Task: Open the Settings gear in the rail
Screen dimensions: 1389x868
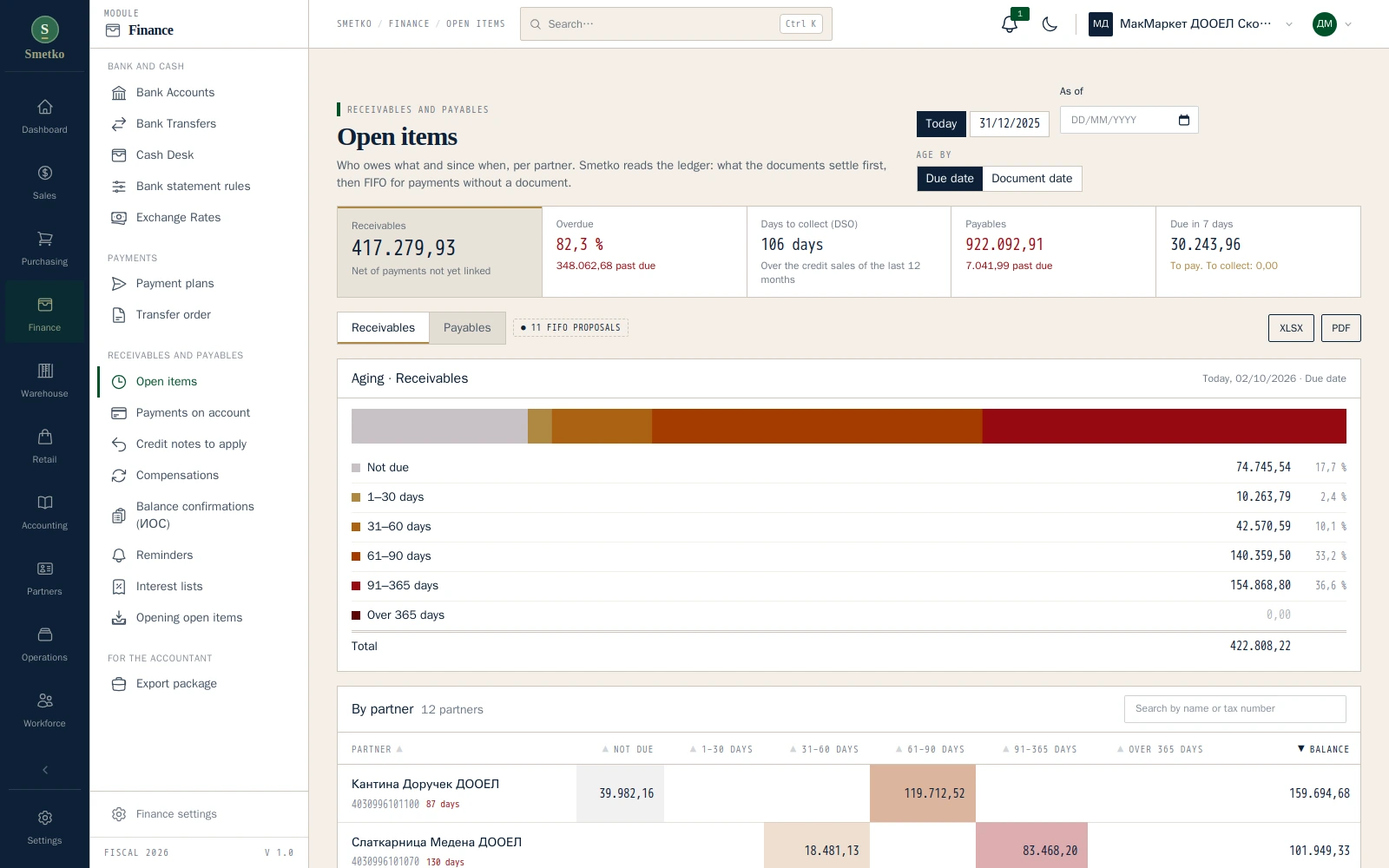Action: [44, 818]
